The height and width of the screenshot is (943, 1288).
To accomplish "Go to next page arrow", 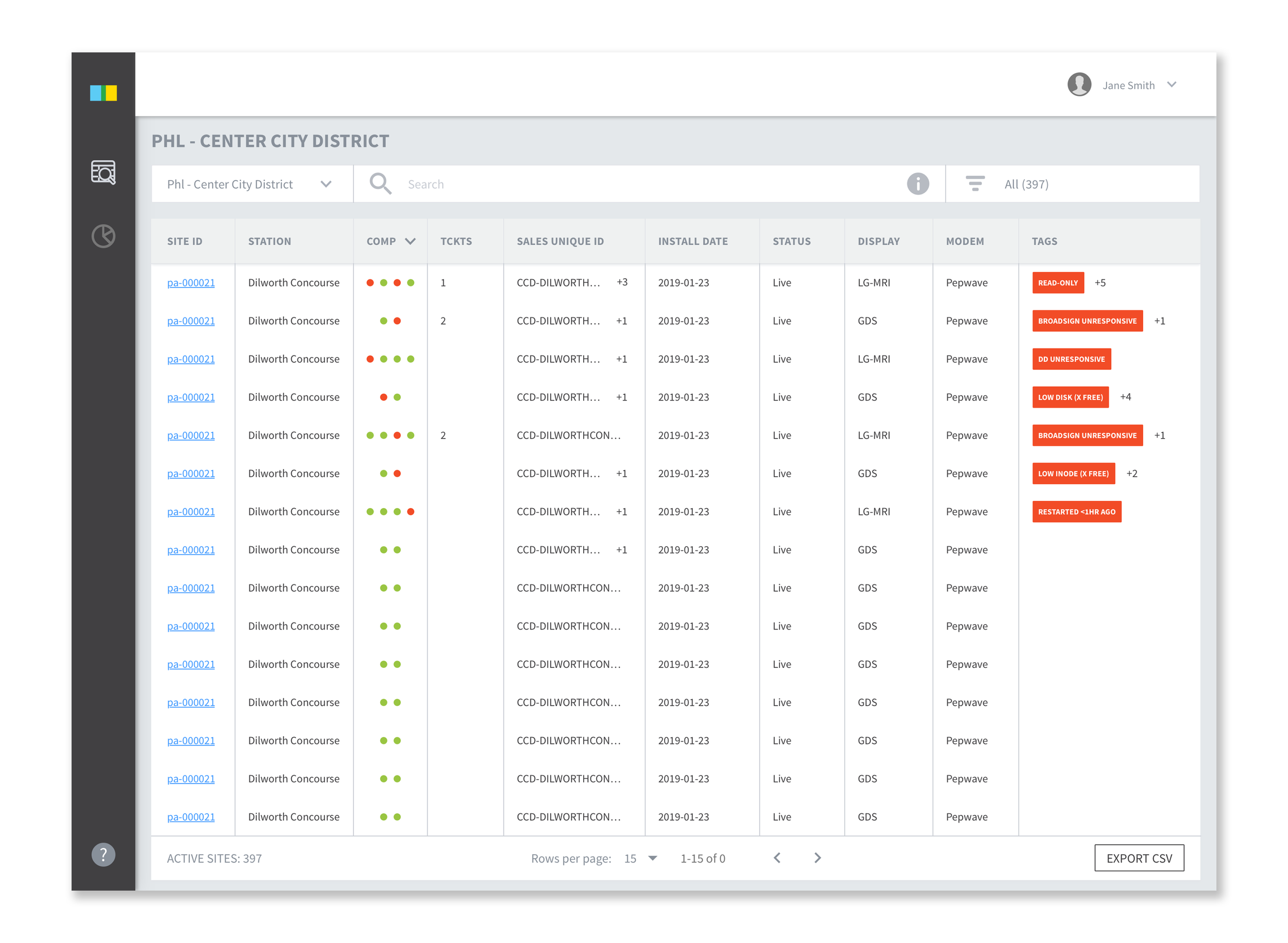I will [x=817, y=858].
